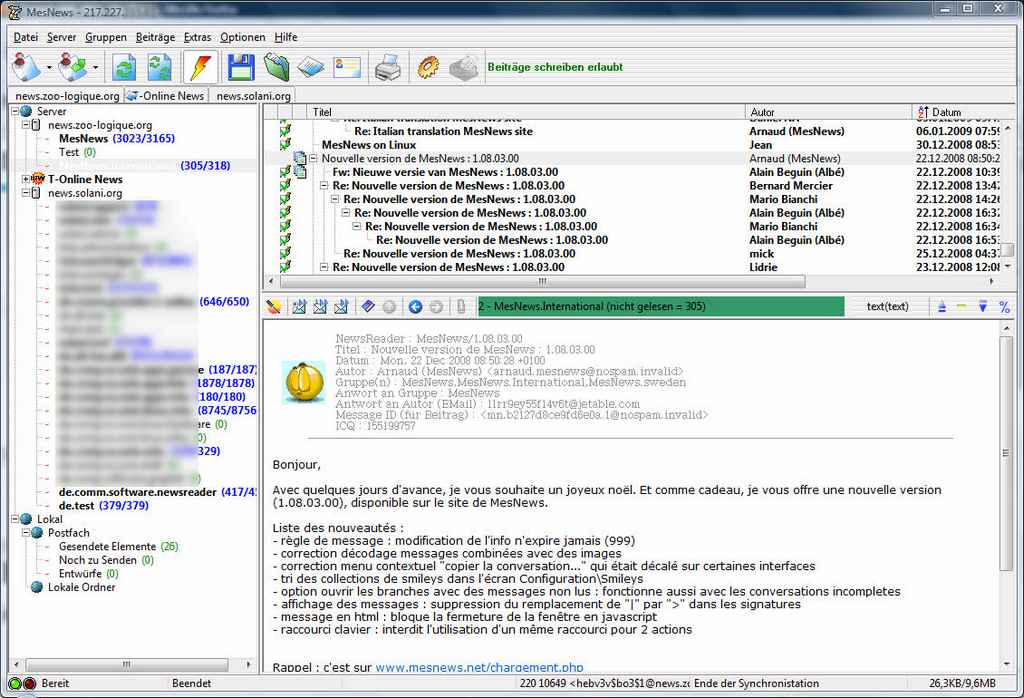Viewport: 1024px width, 698px height.
Task: Click the percent icon in message toolbar
Action: pos(1004,306)
